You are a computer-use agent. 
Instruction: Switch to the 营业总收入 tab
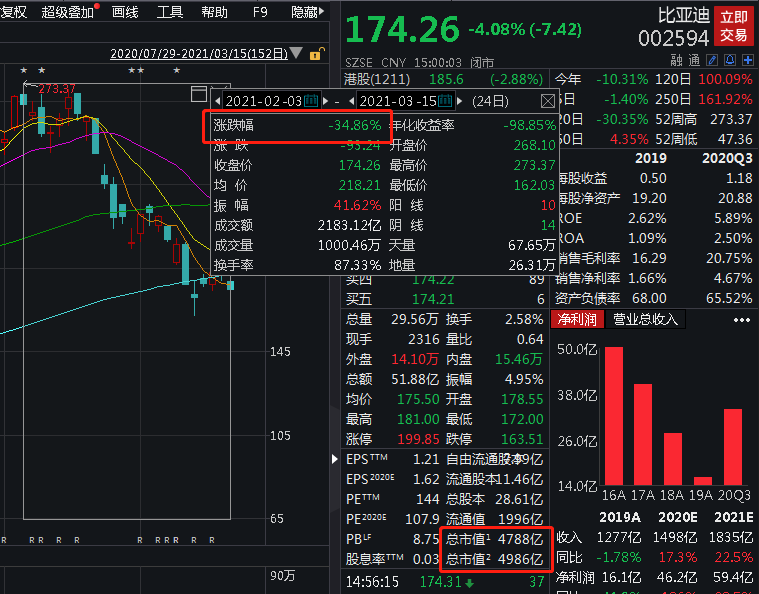[645, 320]
